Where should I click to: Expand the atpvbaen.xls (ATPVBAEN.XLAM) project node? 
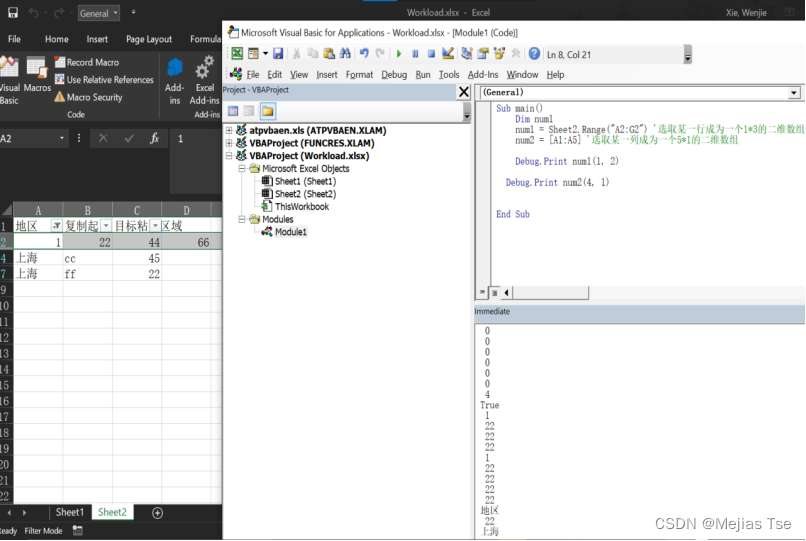click(x=229, y=130)
